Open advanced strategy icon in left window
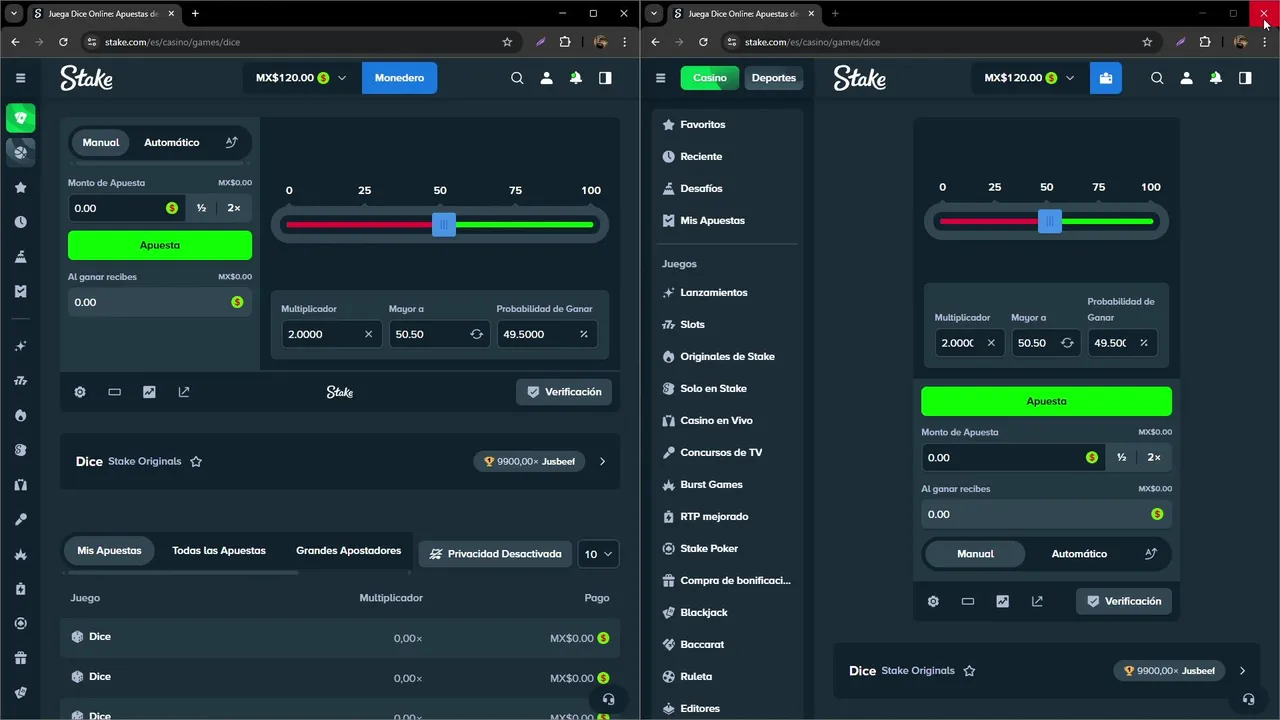Screen dimensions: 1280x720 click(x=231, y=142)
